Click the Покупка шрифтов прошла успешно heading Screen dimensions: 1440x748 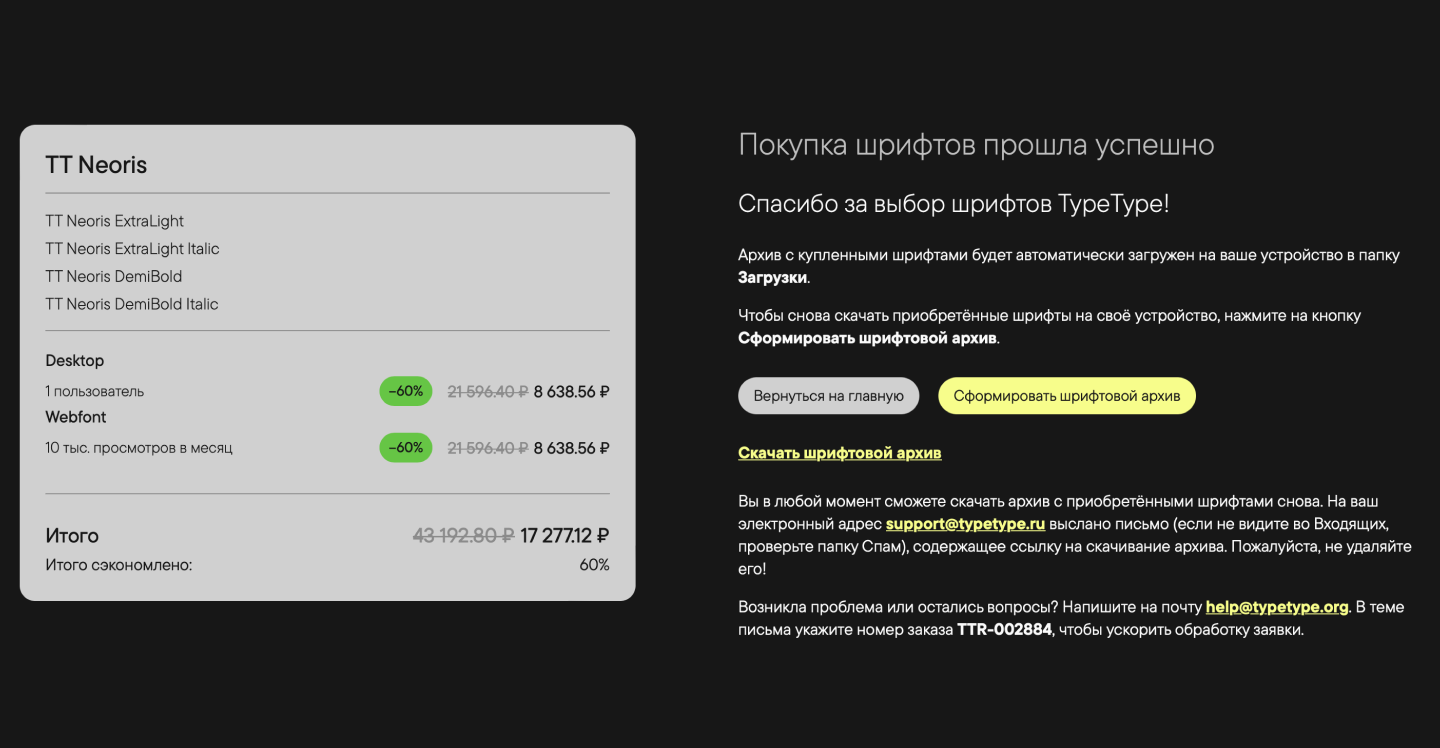click(976, 145)
